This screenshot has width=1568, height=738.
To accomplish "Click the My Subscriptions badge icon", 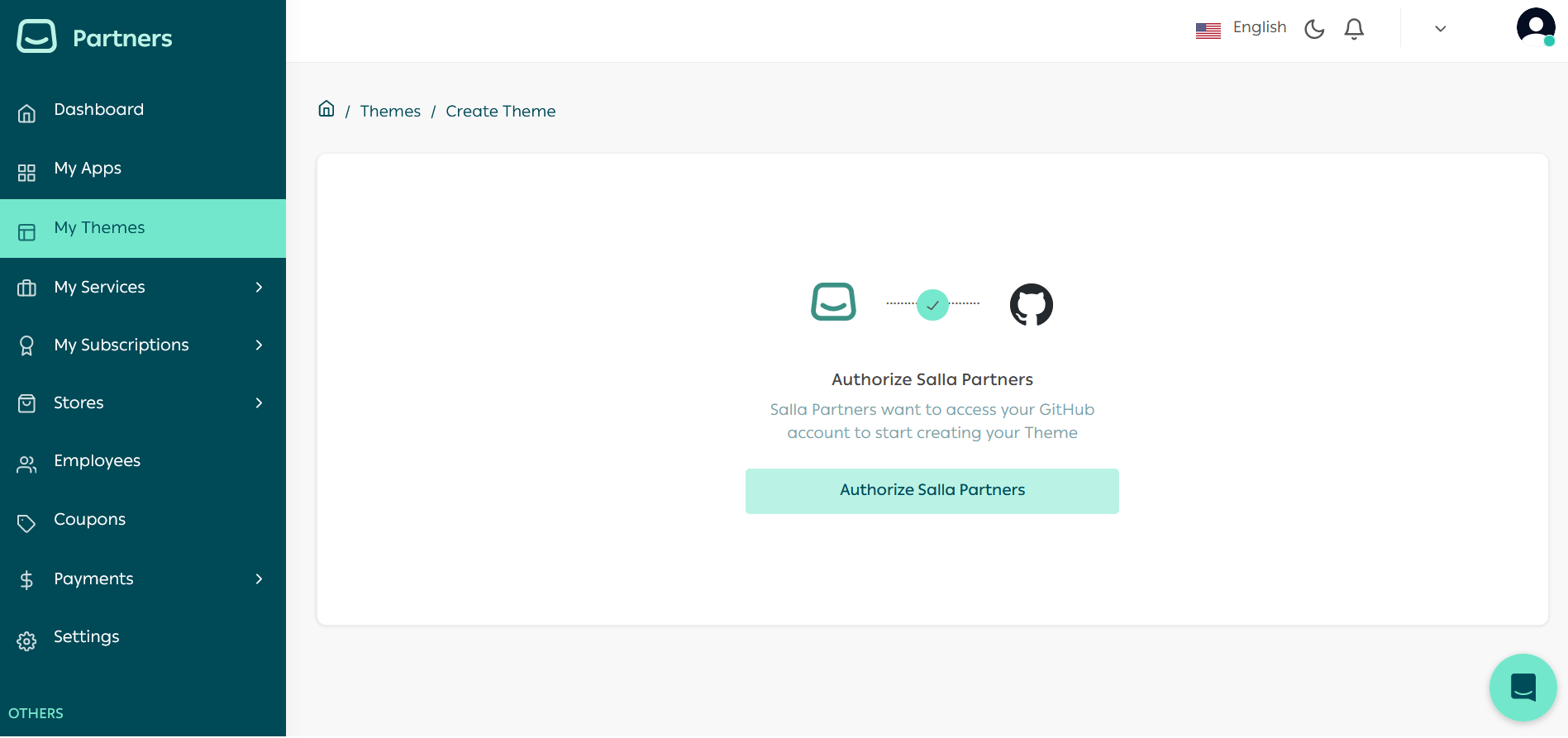I will click(26, 345).
